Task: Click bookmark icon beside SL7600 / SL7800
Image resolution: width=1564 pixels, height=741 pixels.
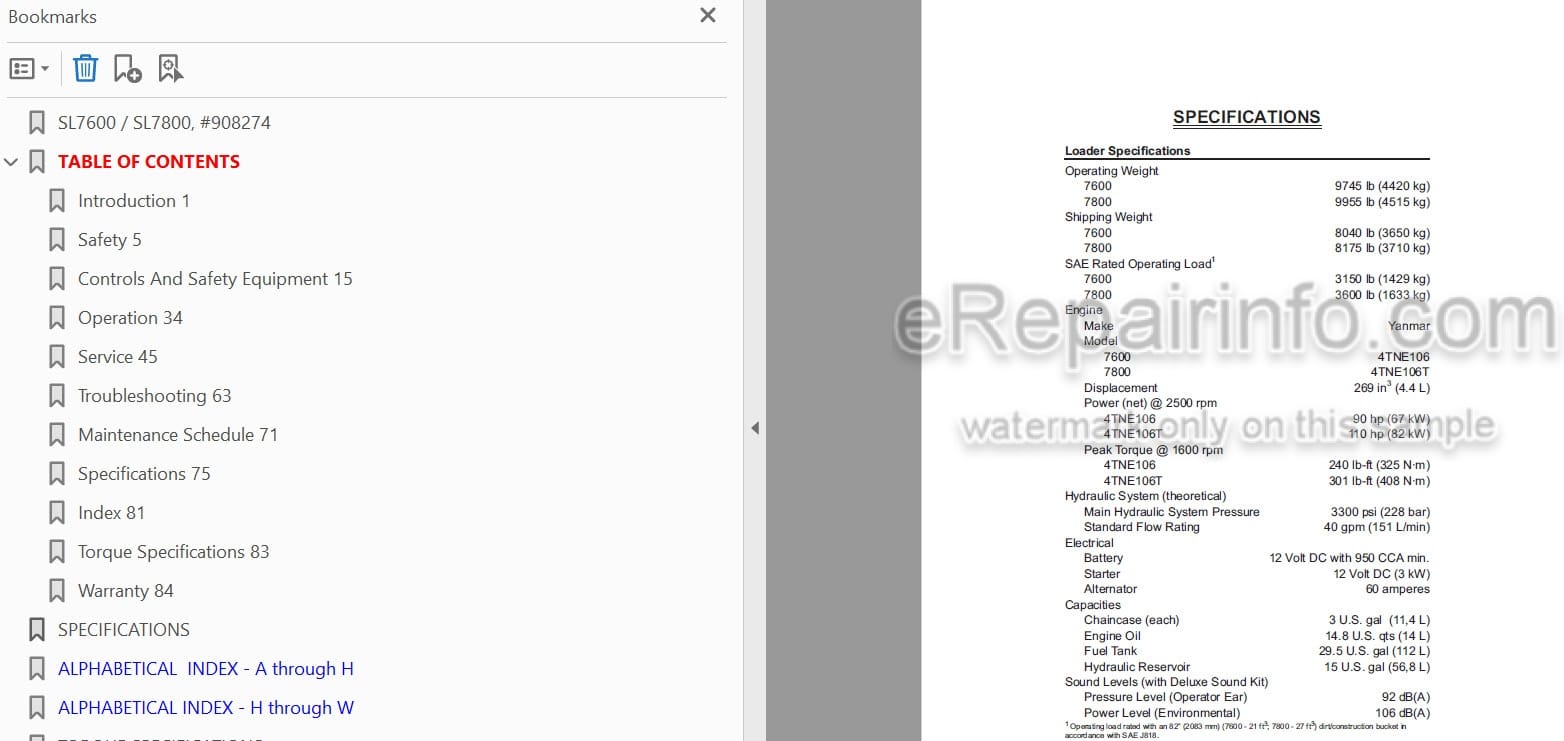Action: click(37, 123)
